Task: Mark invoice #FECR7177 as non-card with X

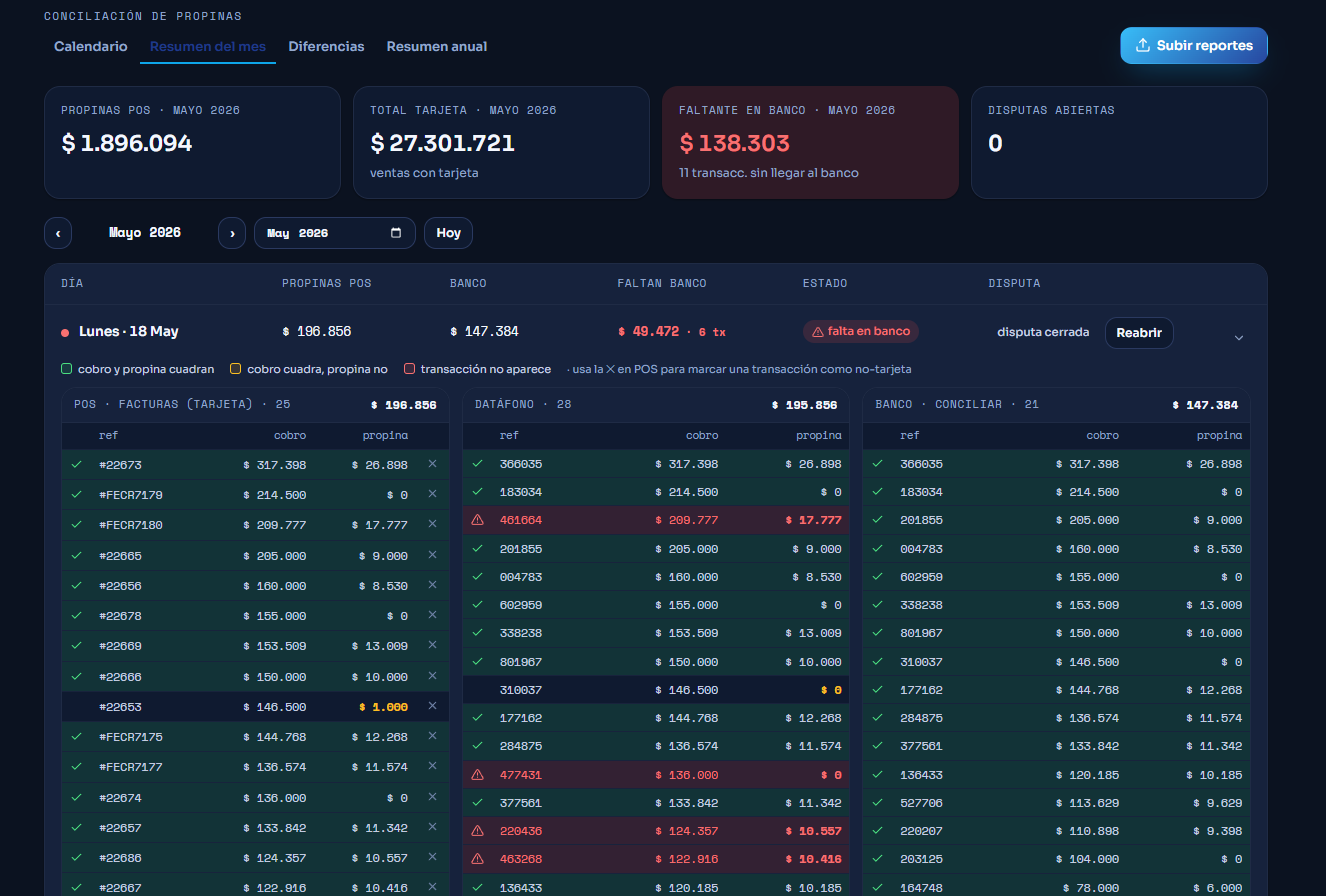Action: [x=432, y=766]
